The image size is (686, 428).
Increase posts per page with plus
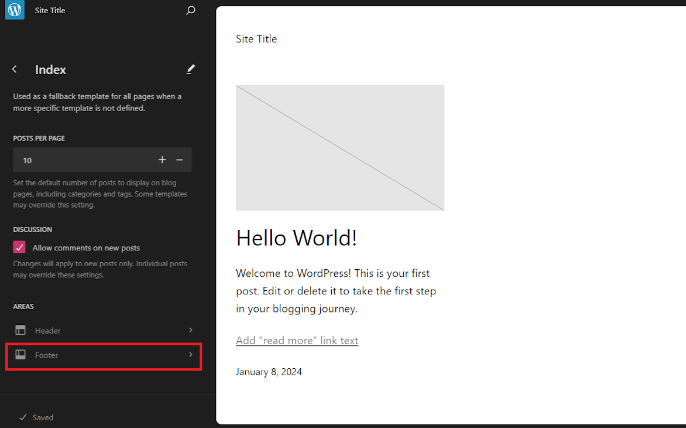click(162, 160)
